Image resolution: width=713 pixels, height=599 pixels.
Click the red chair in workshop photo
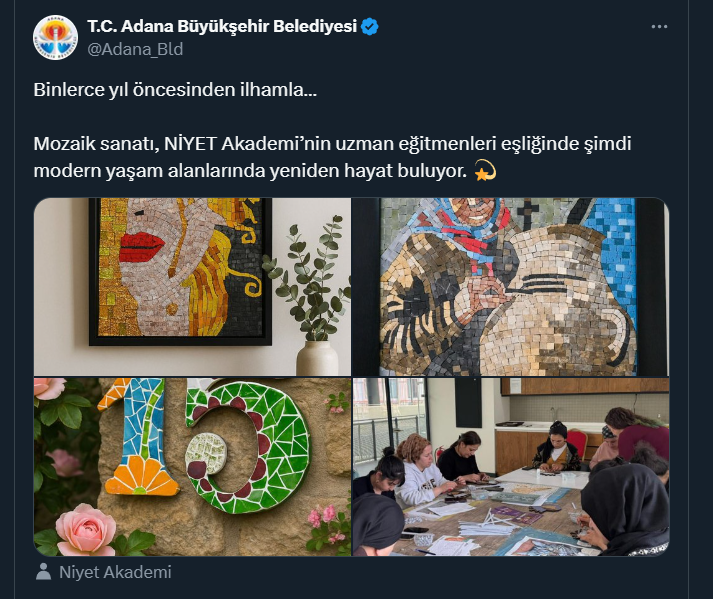click(x=577, y=443)
